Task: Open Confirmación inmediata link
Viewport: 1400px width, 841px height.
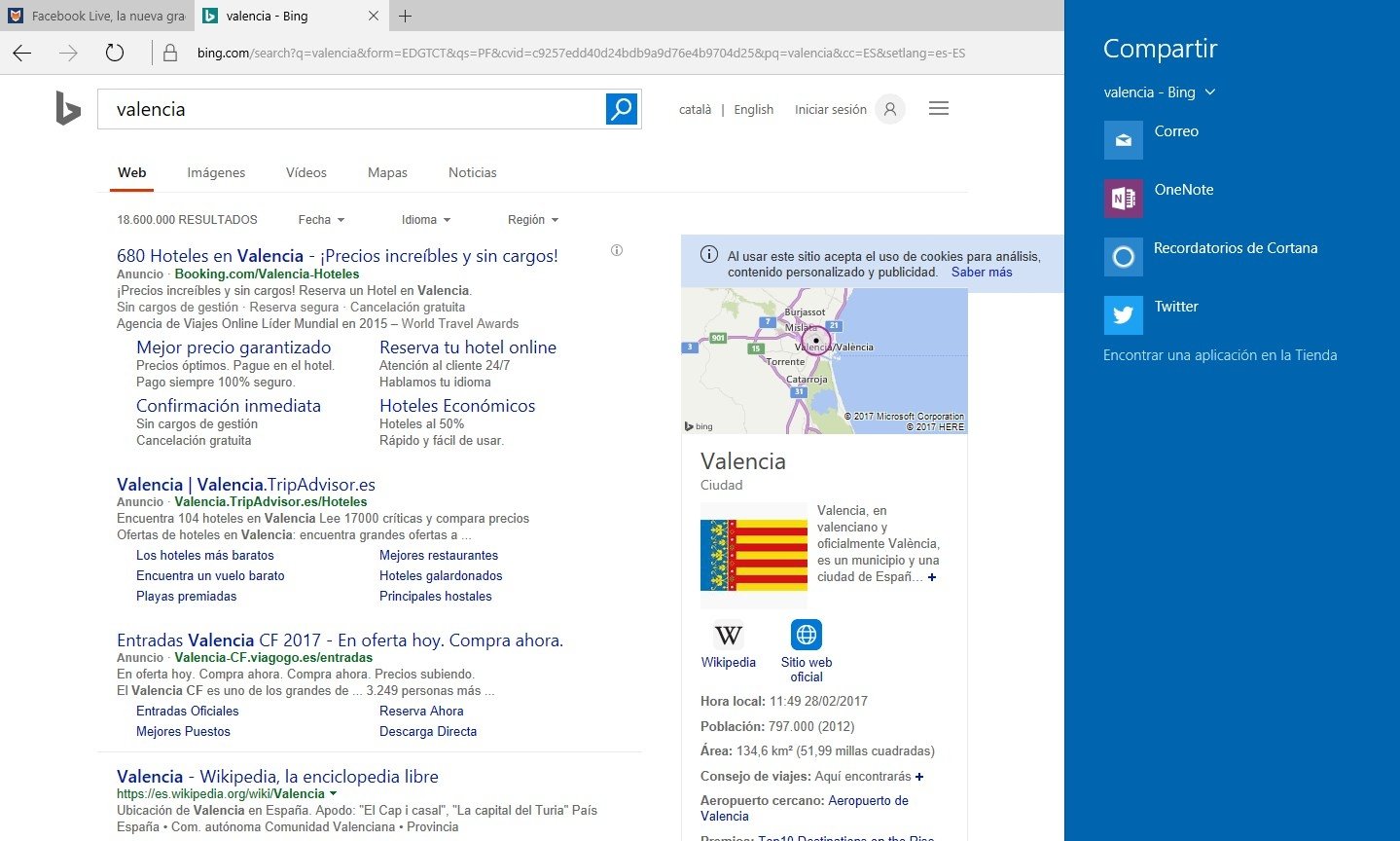Action: pos(229,406)
